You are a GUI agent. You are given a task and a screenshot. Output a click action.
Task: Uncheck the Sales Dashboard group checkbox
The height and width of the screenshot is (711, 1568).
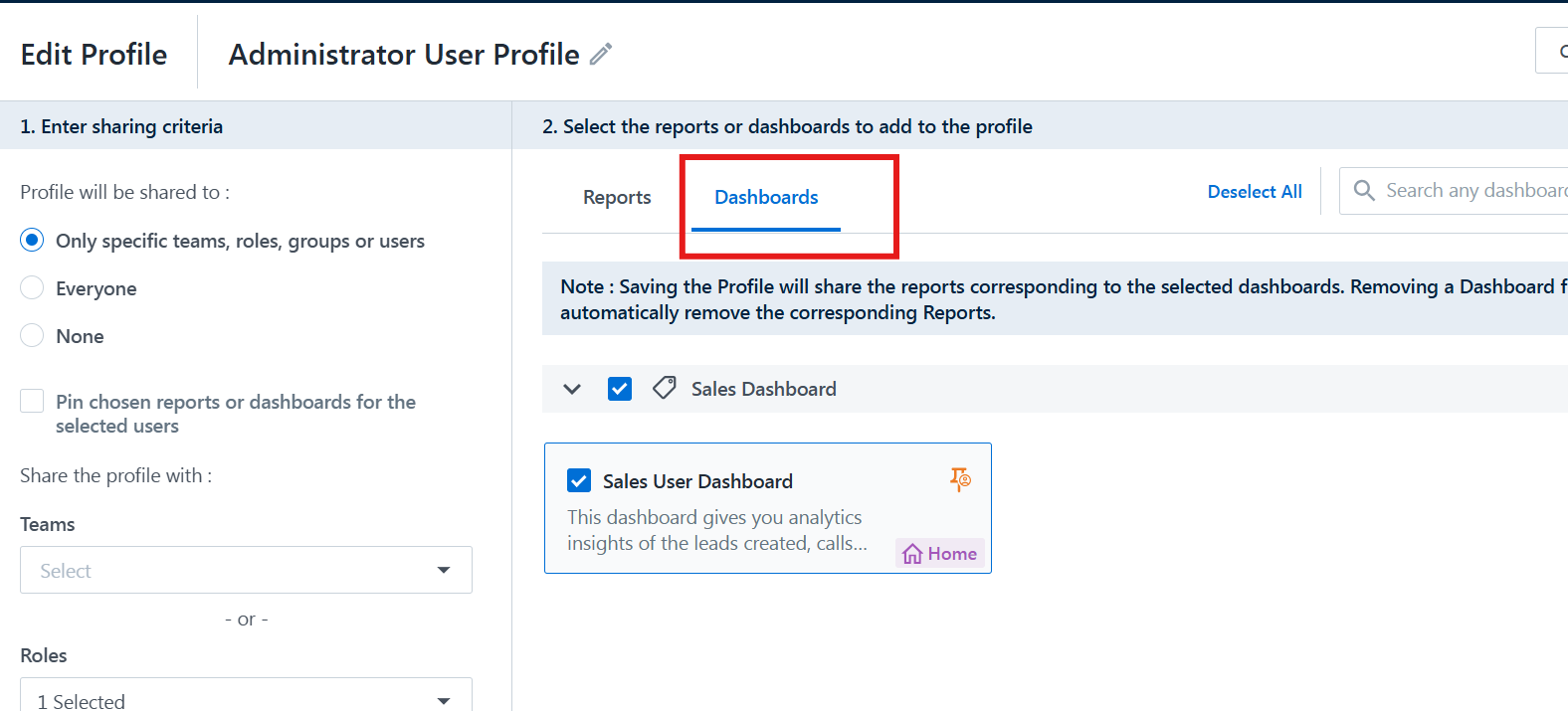point(620,389)
